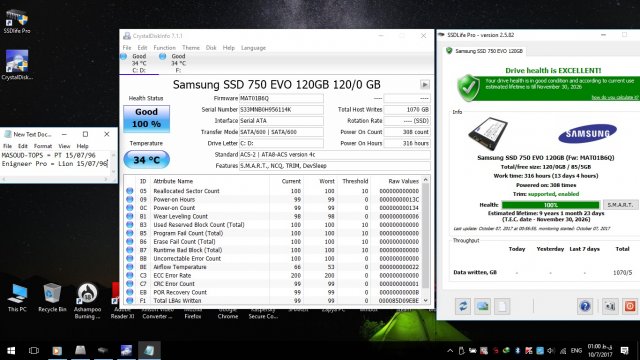Click the Firmware field MAT01B6Q
Image resolution: width=640 pixels, height=360 pixels.
tap(281, 98)
